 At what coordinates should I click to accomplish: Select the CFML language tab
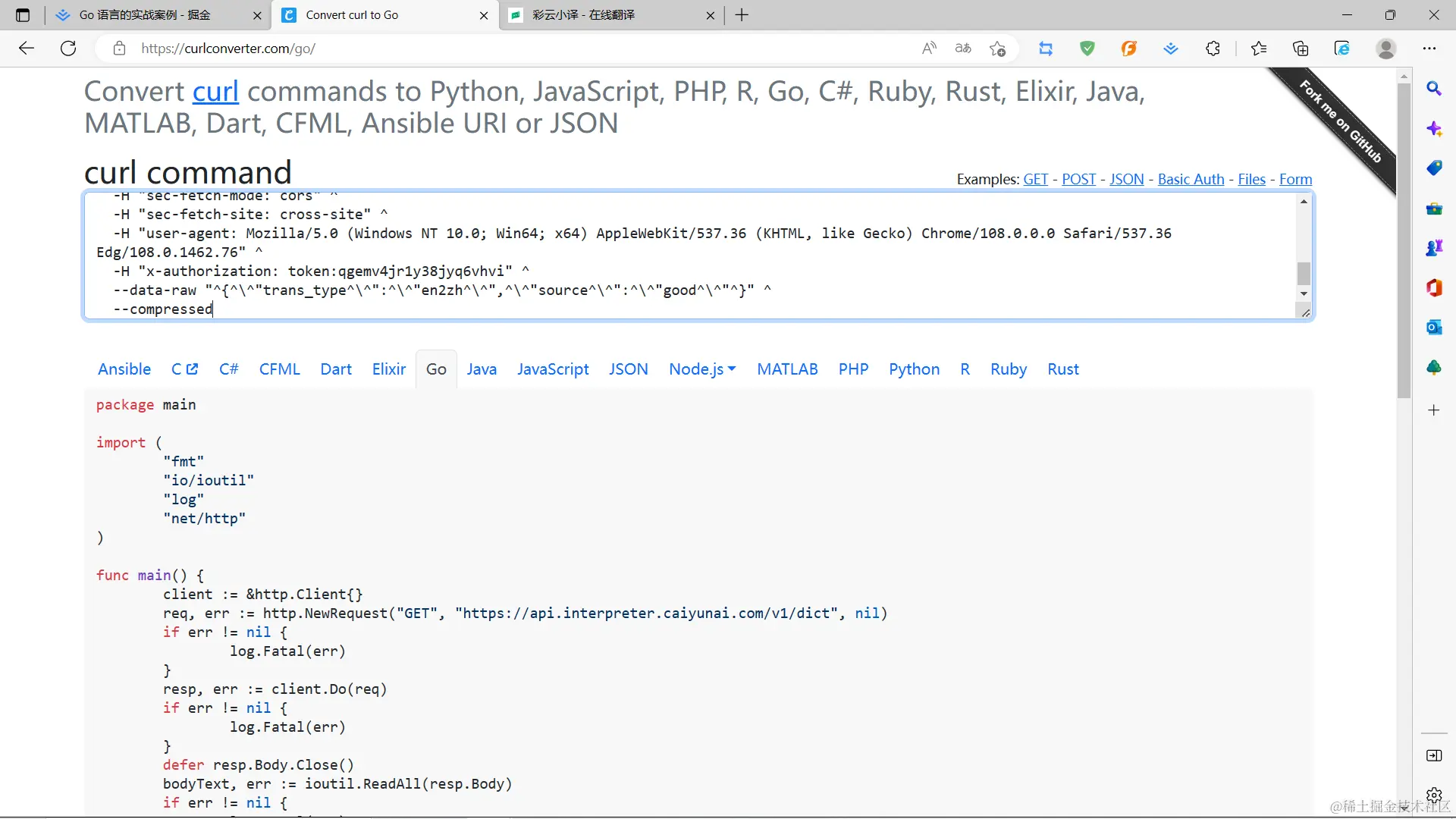click(x=279, y=369)
